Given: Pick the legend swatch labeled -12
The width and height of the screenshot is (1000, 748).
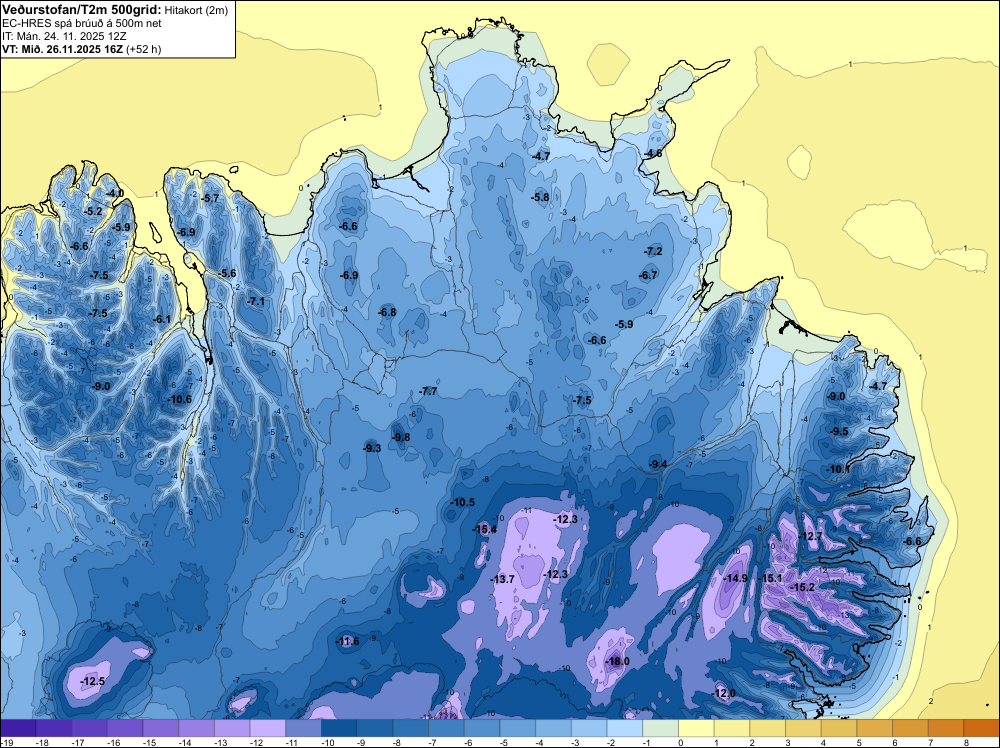Looking at the screenshot, I should (268, 728).
